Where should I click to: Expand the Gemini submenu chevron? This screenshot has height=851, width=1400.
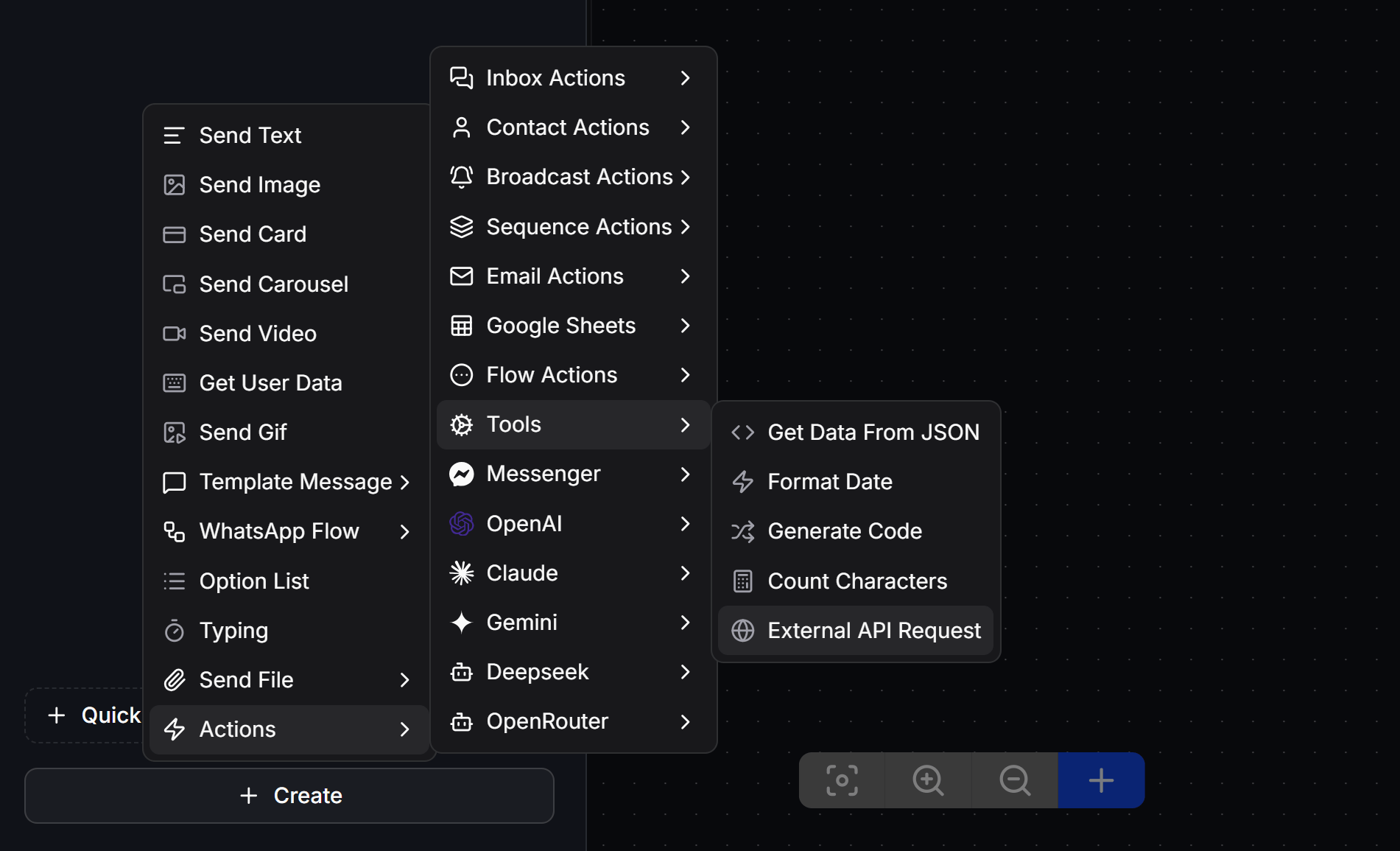pos(685,623)
